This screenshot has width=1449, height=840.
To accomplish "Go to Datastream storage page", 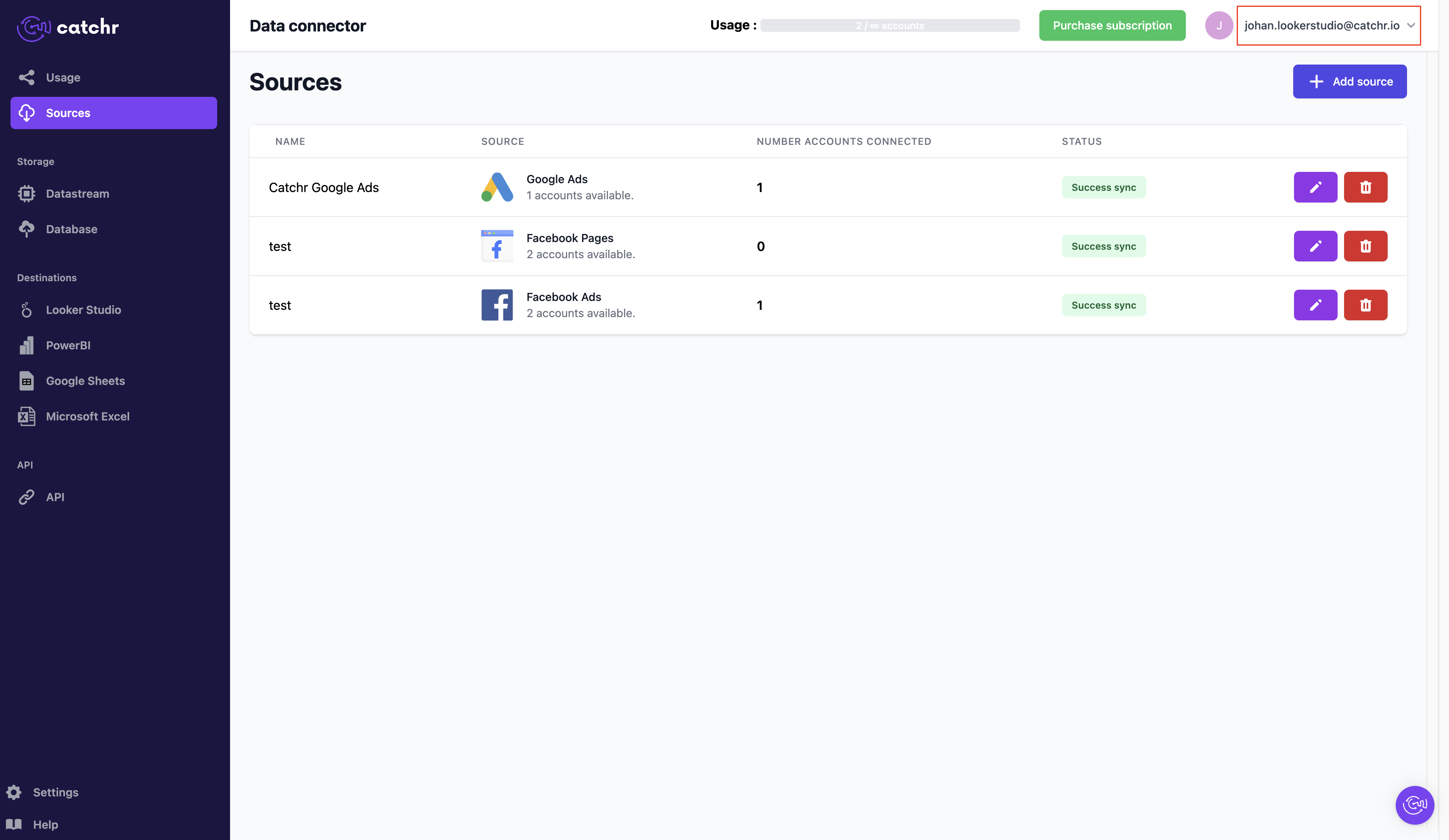I will coord(77,194).
